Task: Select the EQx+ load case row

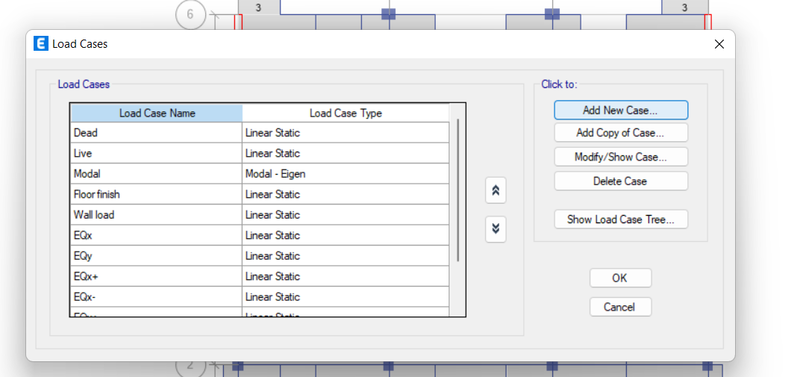Action: [260, 277]
